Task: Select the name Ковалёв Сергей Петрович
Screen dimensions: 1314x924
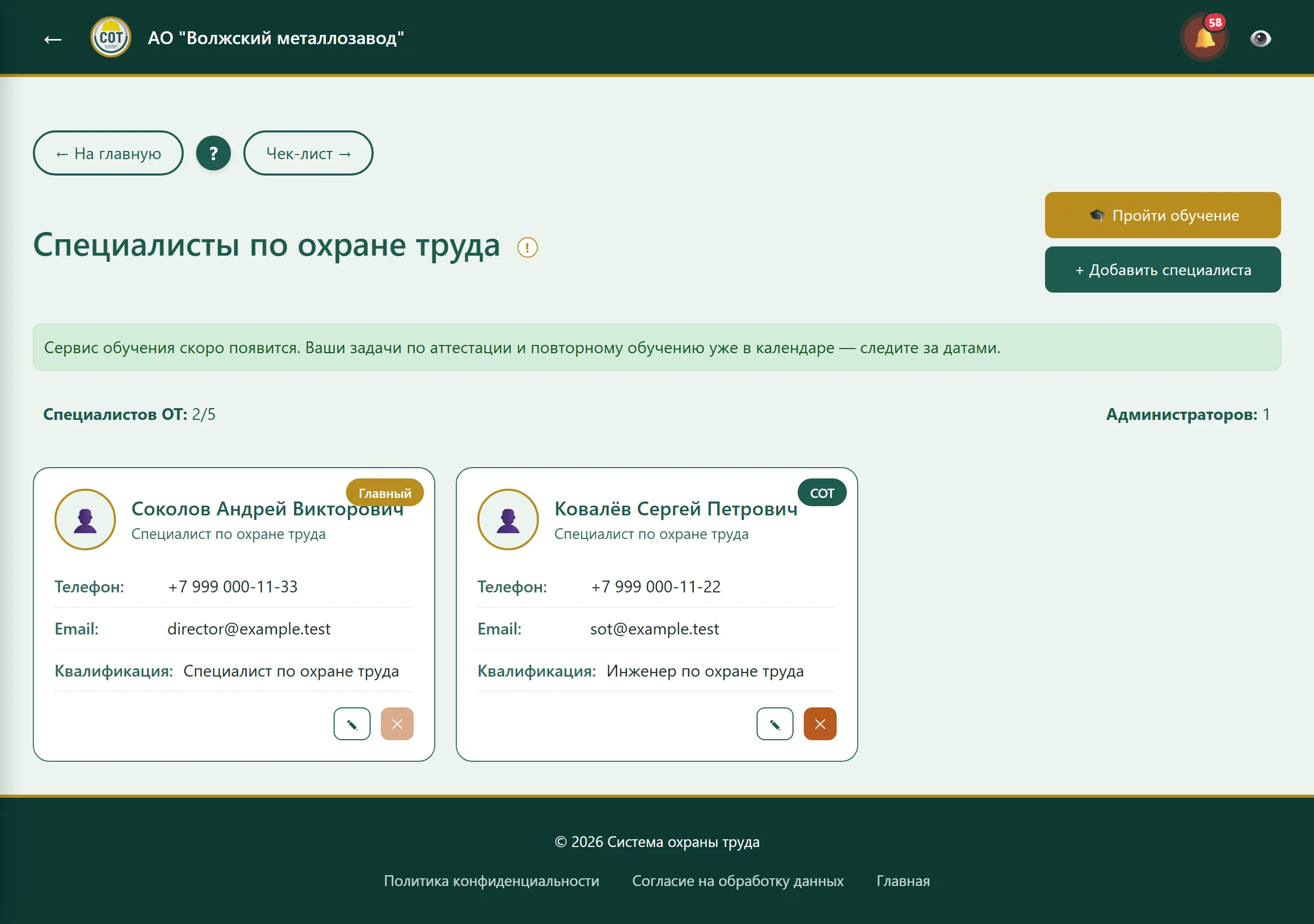Action: [x=676, y=508]
